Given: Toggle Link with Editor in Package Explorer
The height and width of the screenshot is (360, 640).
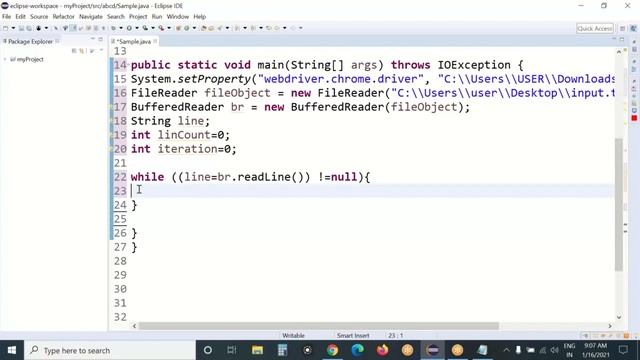Looking at the screenshot, I should click(82, 51).
